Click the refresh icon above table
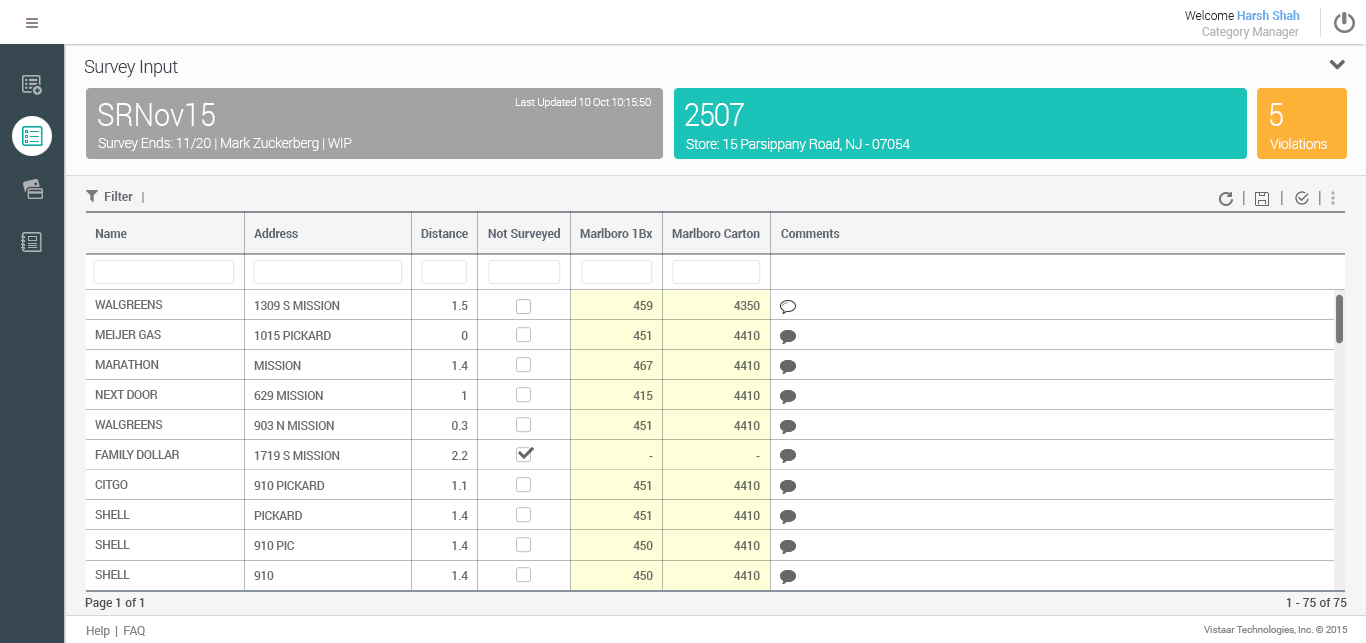The image size is (1366, 643). click(x=1225, y=198)
